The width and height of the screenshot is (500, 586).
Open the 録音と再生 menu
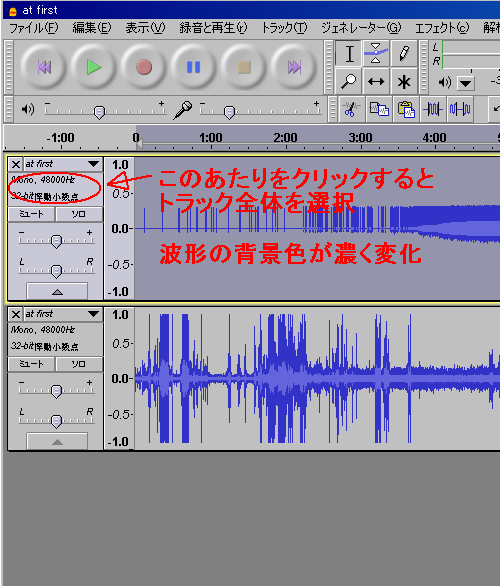tap(213, 28)
